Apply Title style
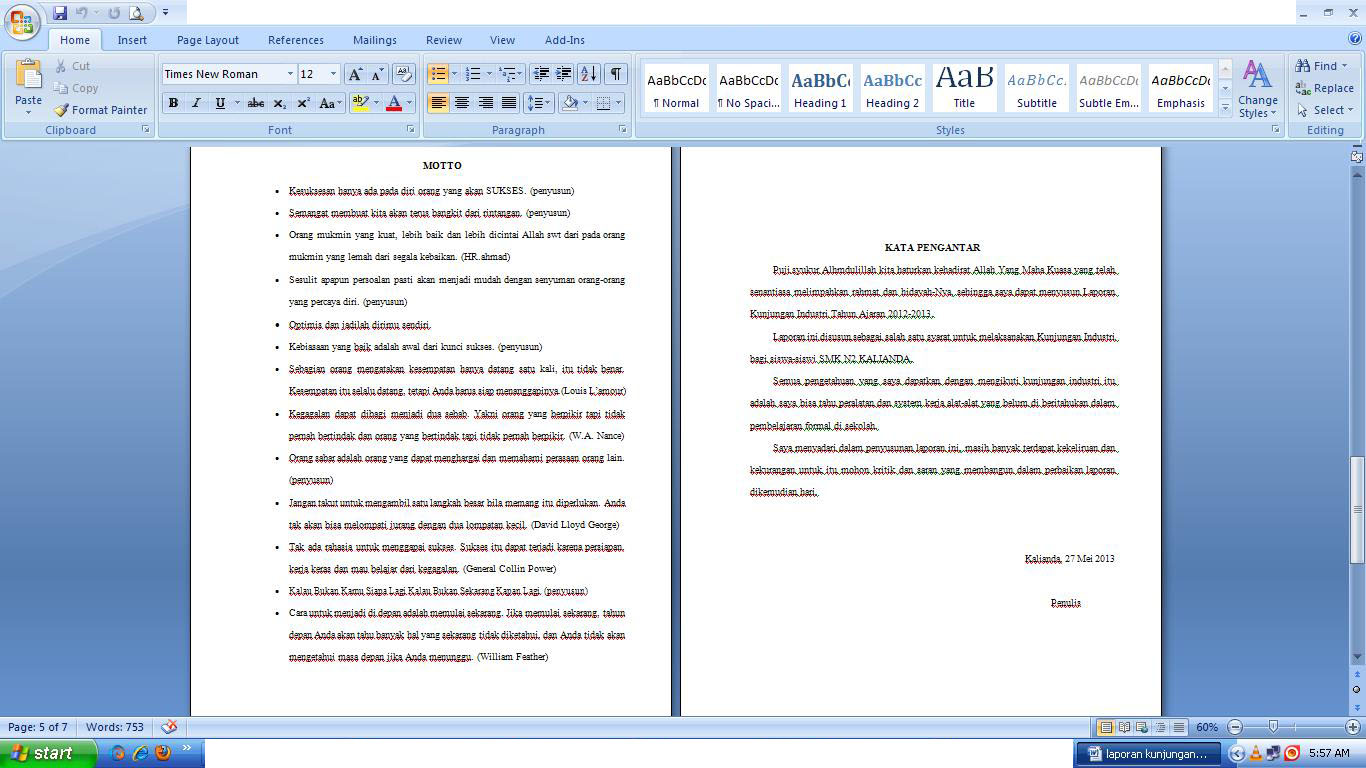The width and height of the screenshot is (1366, 768). click(x=964, y=88)
